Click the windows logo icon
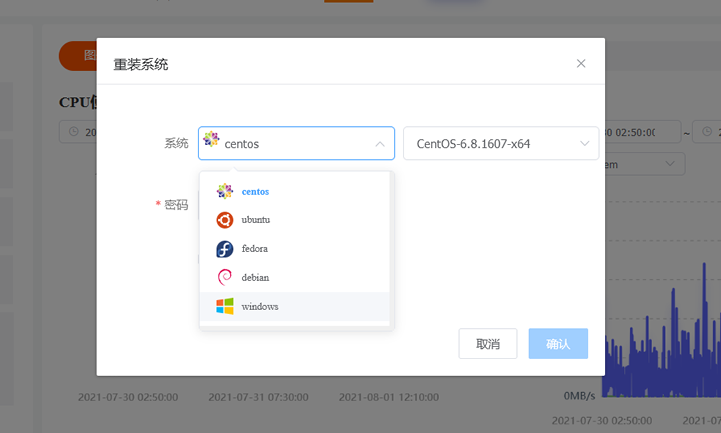 [x=225, y=307]
